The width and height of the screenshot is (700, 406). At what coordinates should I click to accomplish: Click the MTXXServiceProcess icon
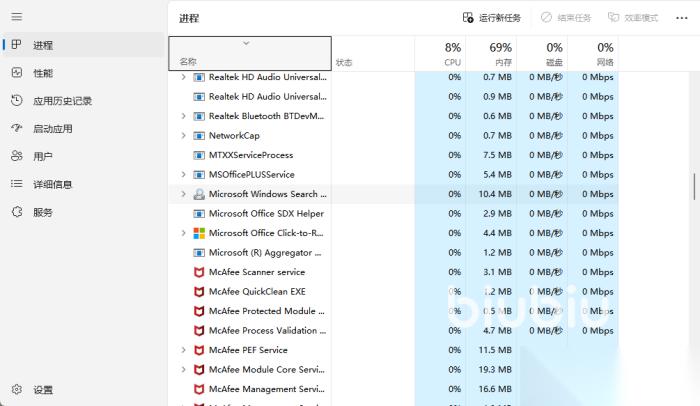tap(199, 155)
